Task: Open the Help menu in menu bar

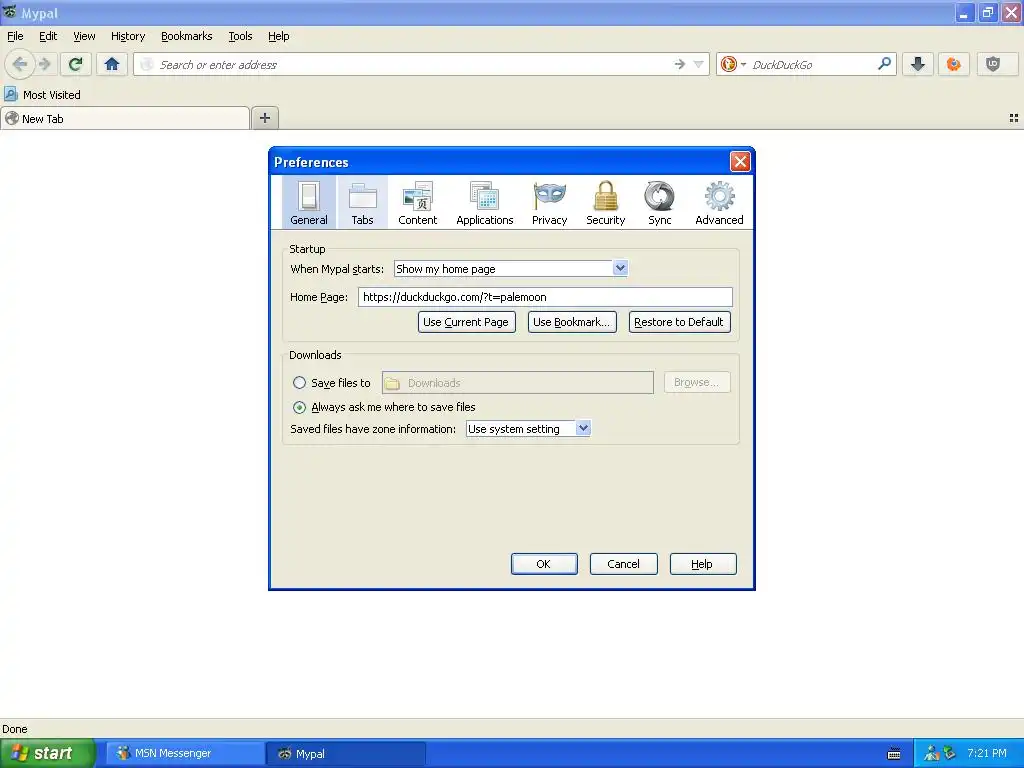Action: click(279, 37)
